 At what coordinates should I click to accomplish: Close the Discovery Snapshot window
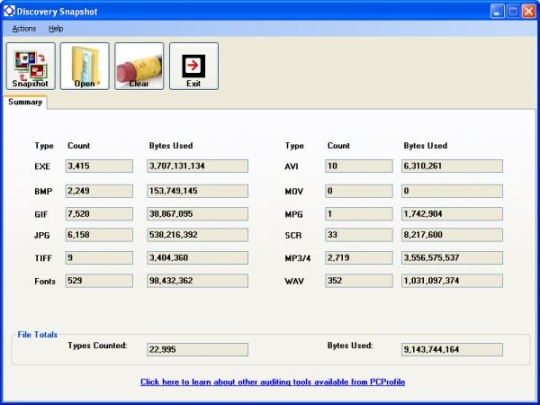tap(529, 11)
